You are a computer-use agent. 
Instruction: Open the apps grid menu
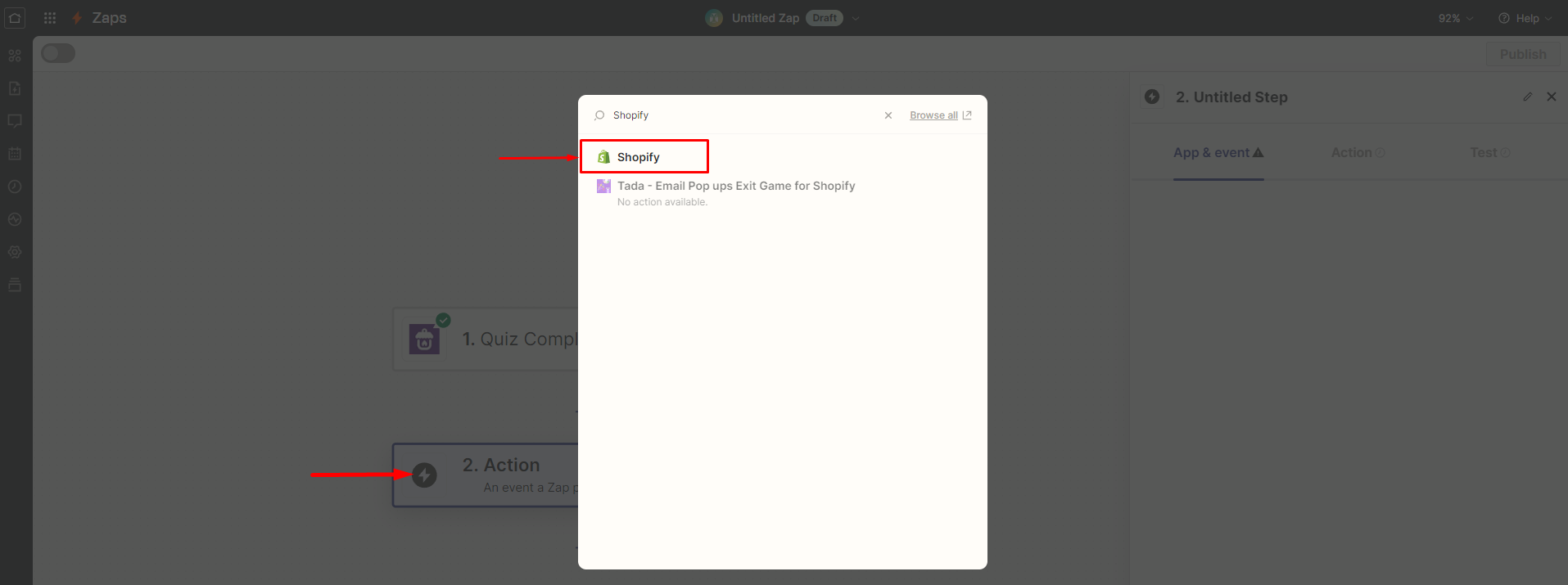pos(50,17)
